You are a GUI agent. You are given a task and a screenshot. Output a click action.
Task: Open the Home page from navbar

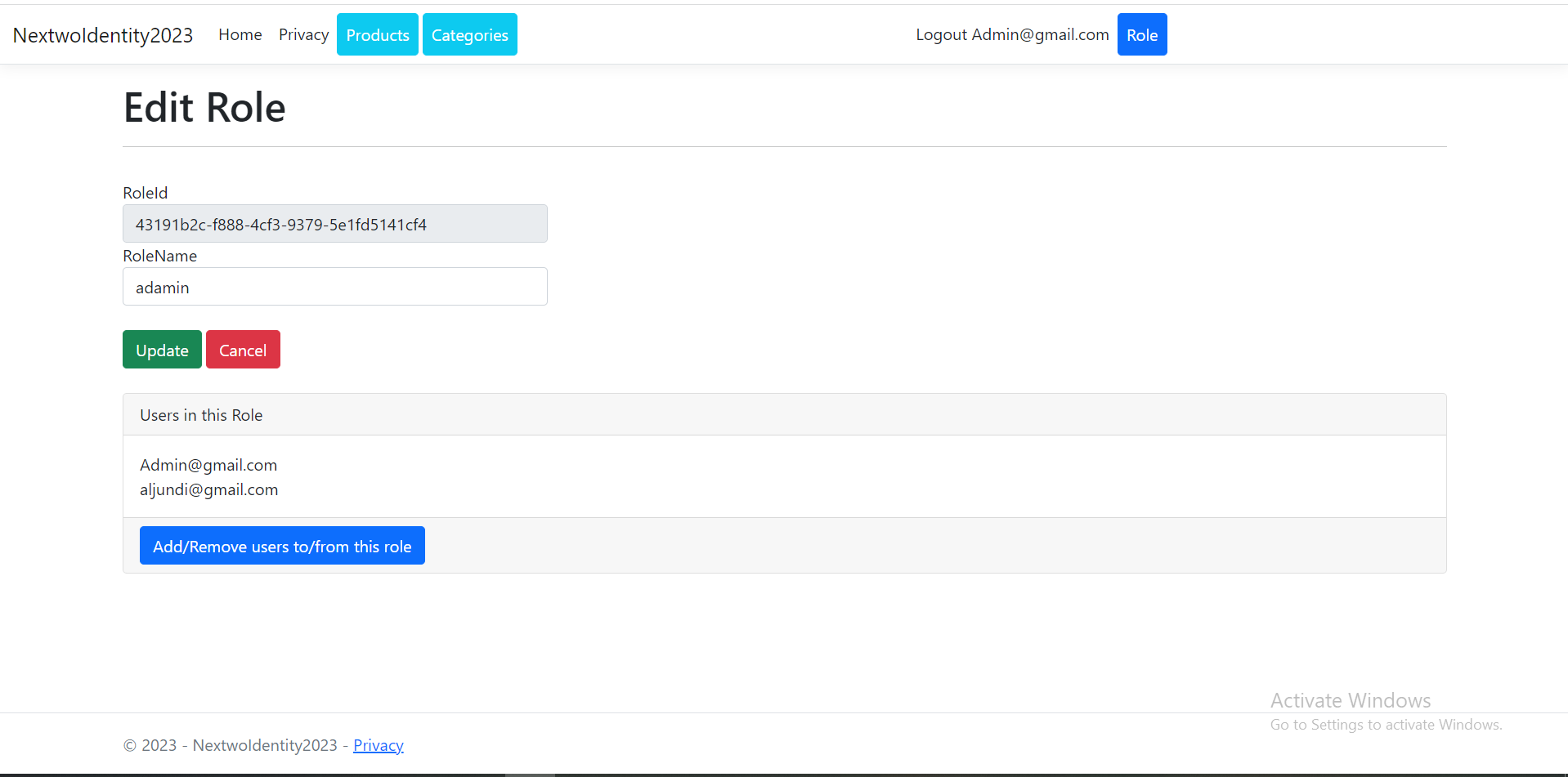tap(240, 34)
